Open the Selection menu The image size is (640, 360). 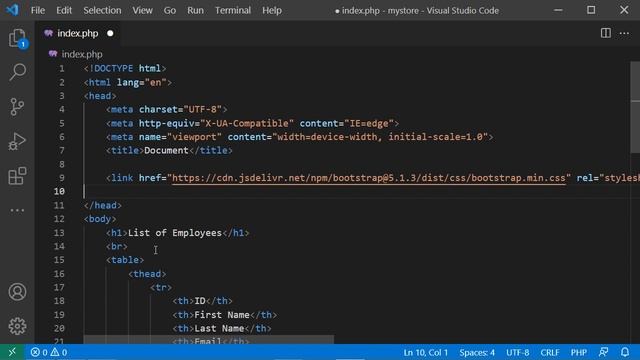[x=102, y=10]
